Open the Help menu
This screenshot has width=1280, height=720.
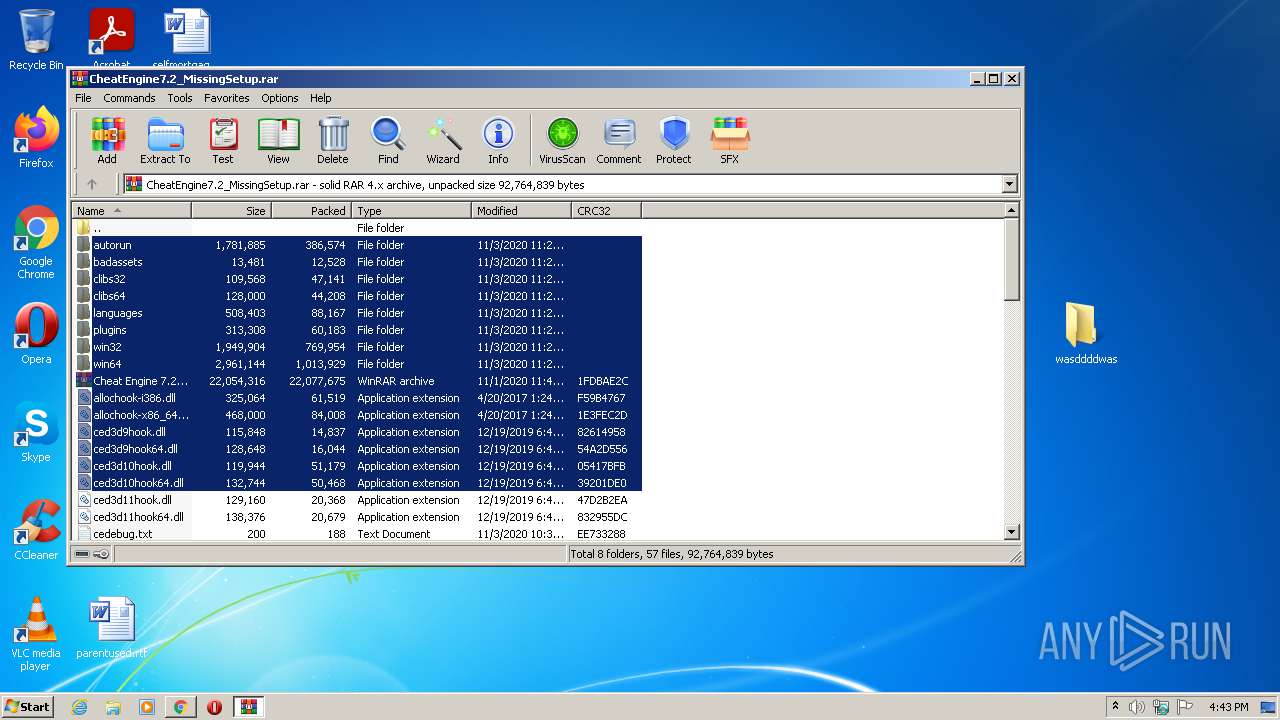pos(320,98)
